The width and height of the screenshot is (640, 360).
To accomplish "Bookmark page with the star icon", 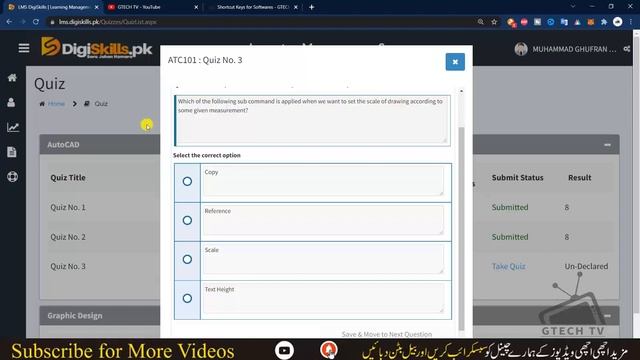I will [494, 22].
